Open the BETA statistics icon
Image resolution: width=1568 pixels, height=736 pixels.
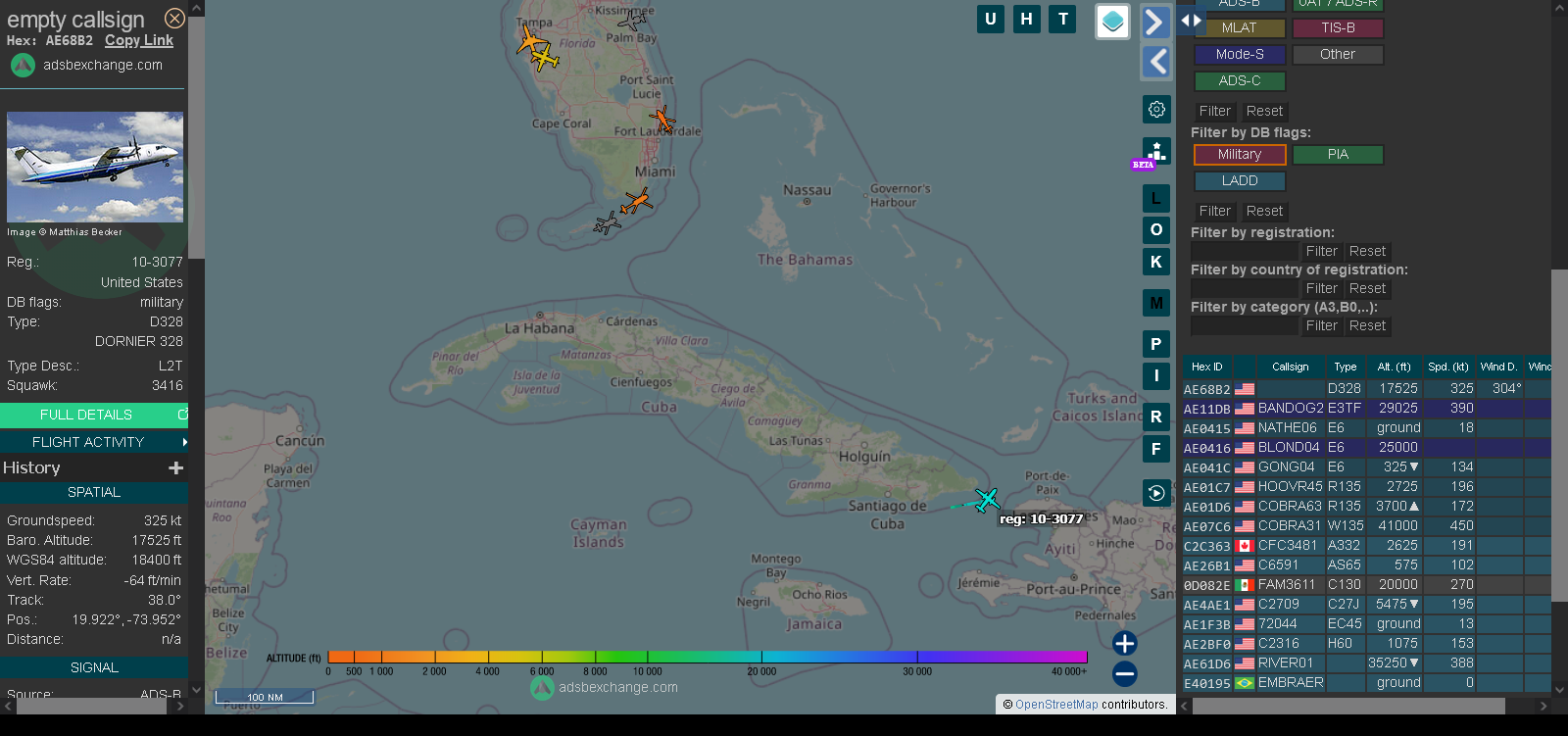[1155, 152]
